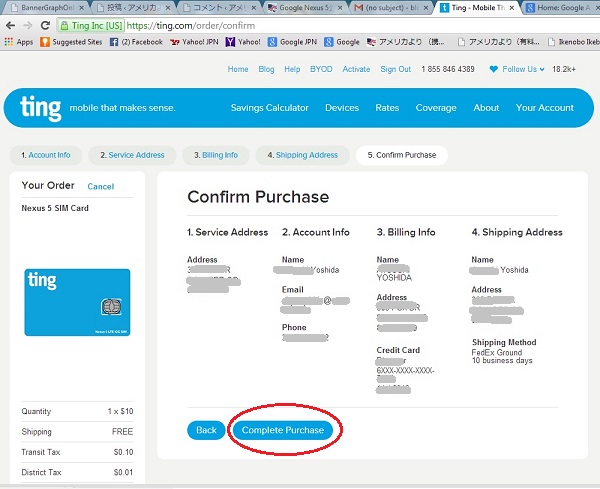The image size is (600, 489).
Task: Open Yahoo! JPN bookmark
Action: pyautogui.click(x=194, y=42)
